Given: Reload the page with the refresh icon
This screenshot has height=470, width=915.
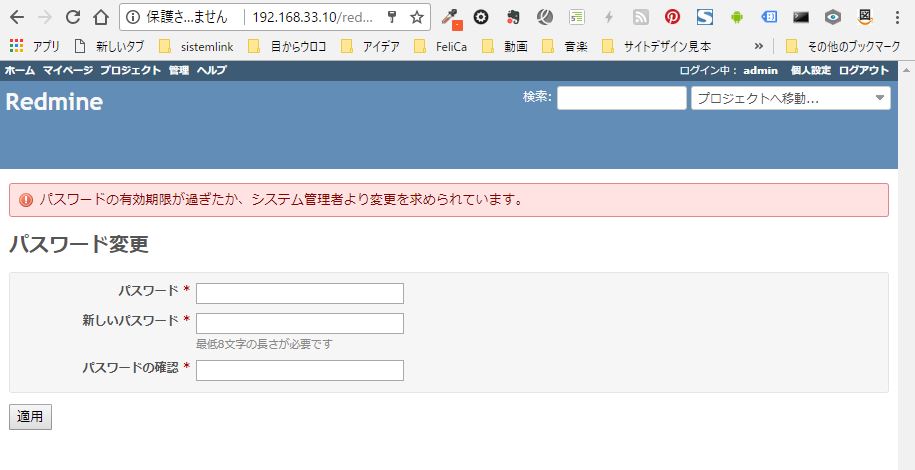Looking at the screenshot, I should (73, 17).
